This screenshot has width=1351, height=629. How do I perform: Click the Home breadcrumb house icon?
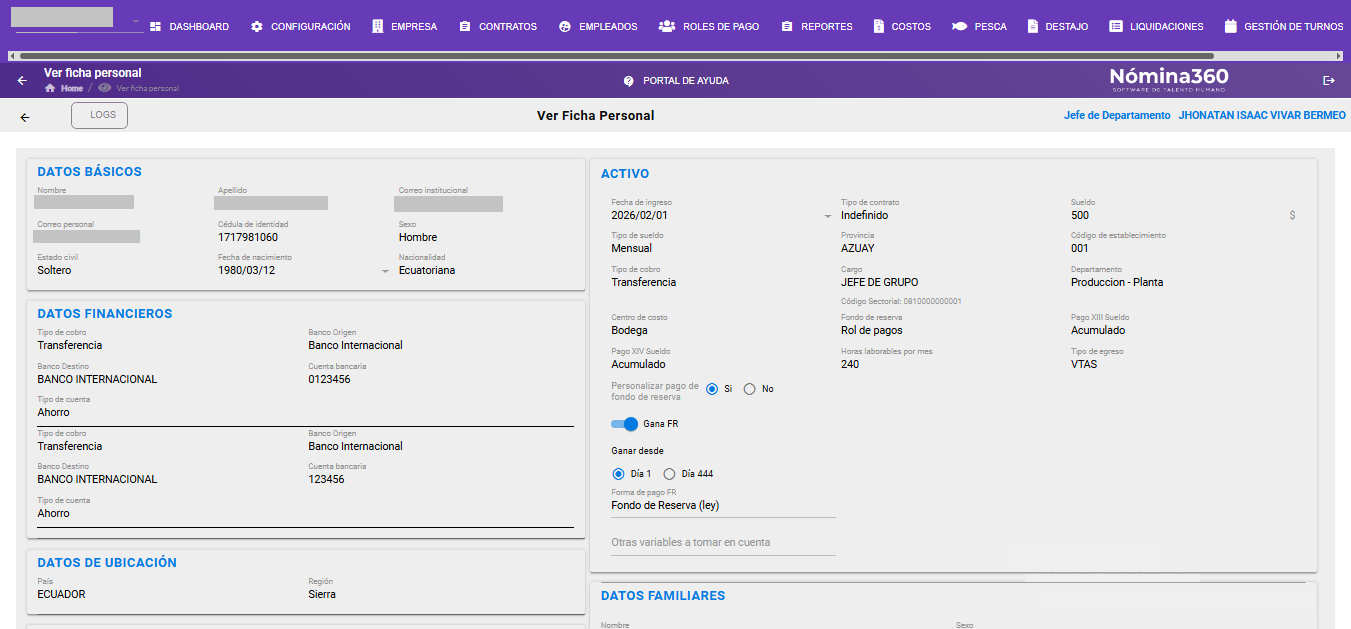[50, 88]
